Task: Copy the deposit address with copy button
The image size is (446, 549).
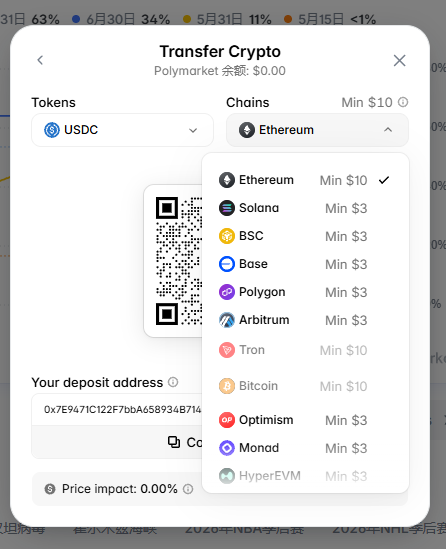Action: 117,442
